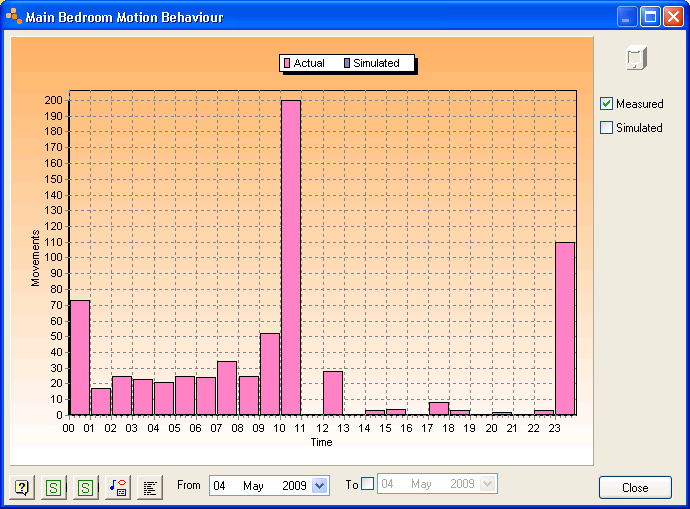The width and height of the screenshot is (690, 509).
Task: Click the bar at hour 23
Action: pos(565,328)
